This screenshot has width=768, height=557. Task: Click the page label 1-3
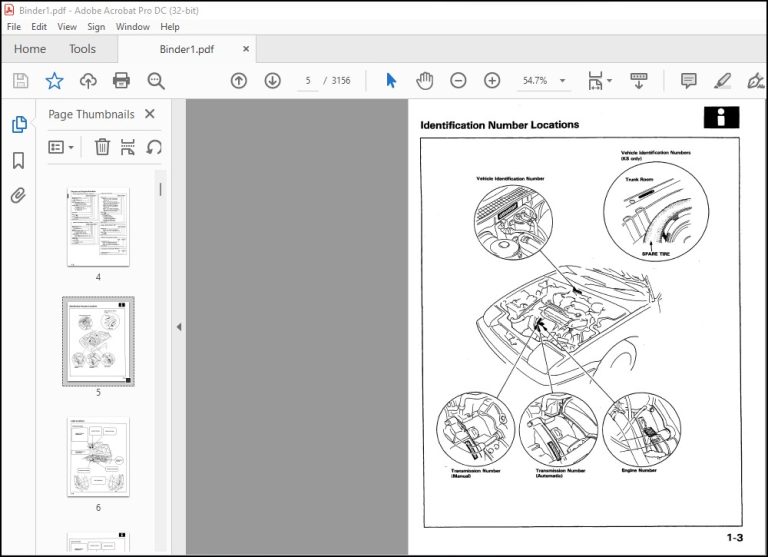[x=735, y=538]
